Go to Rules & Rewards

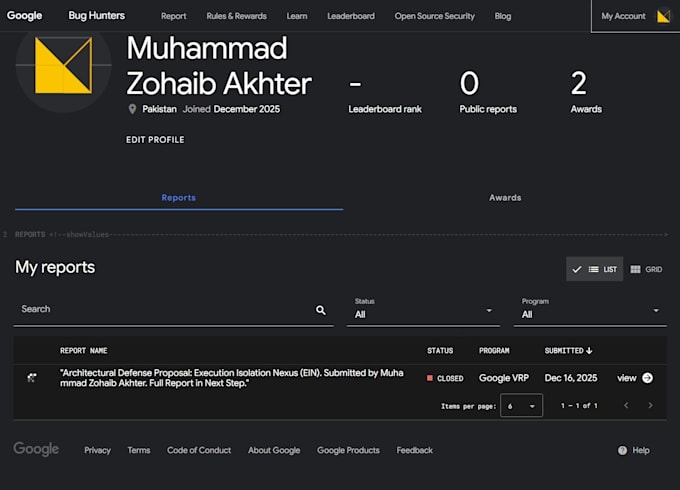click(x=236, y=16)
